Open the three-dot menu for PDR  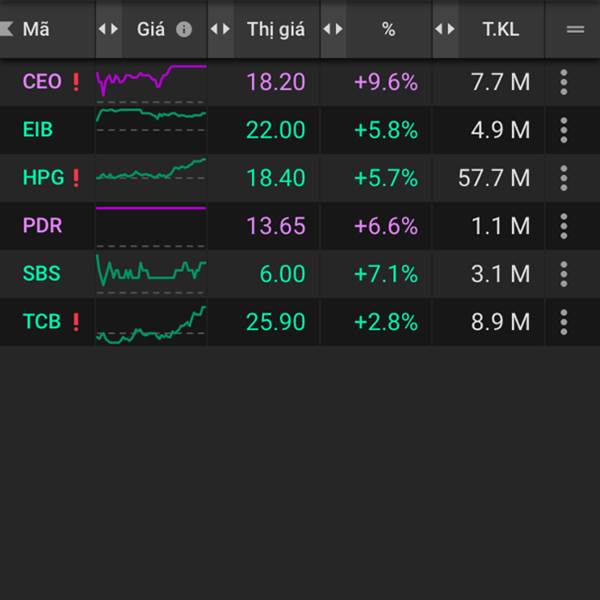pos(563,226)
